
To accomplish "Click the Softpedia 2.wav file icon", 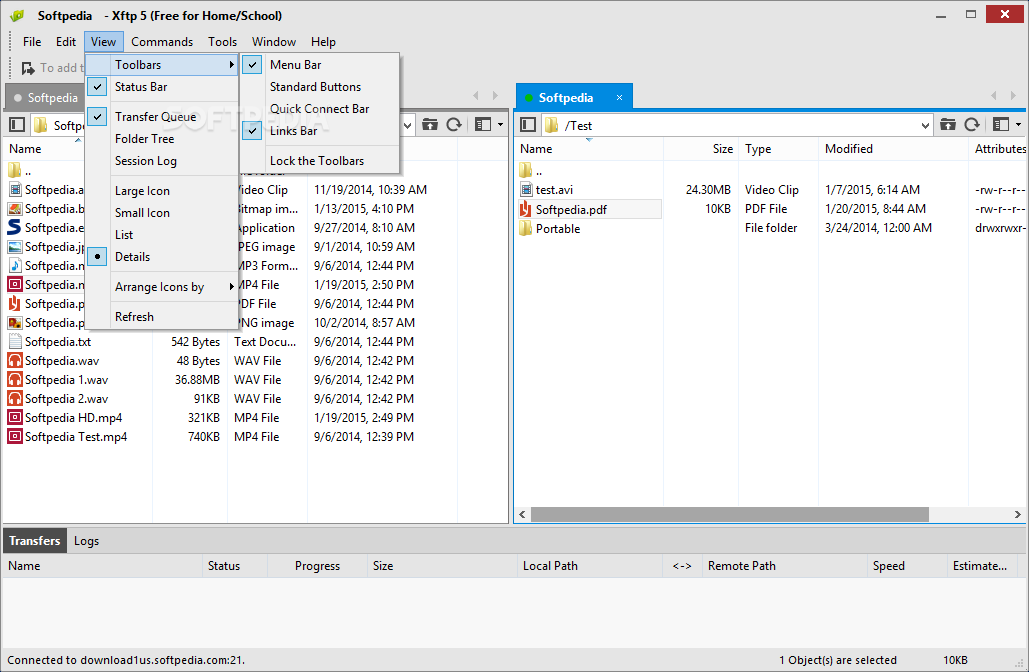I will pyautogui.click(x=14, y=398).
